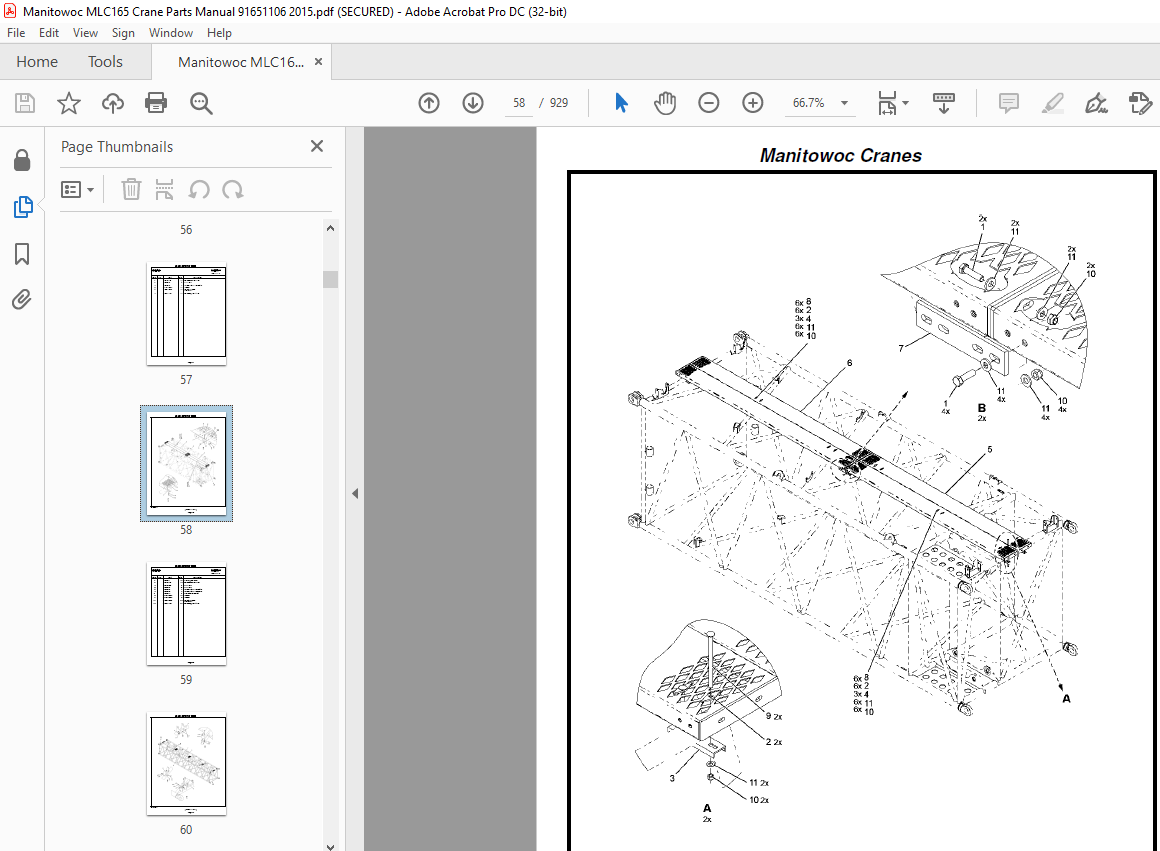Enable the scrolling mode icon
Image resolution: width=1160 pixels, height=851 pixels.
click(x=944, y=103)
